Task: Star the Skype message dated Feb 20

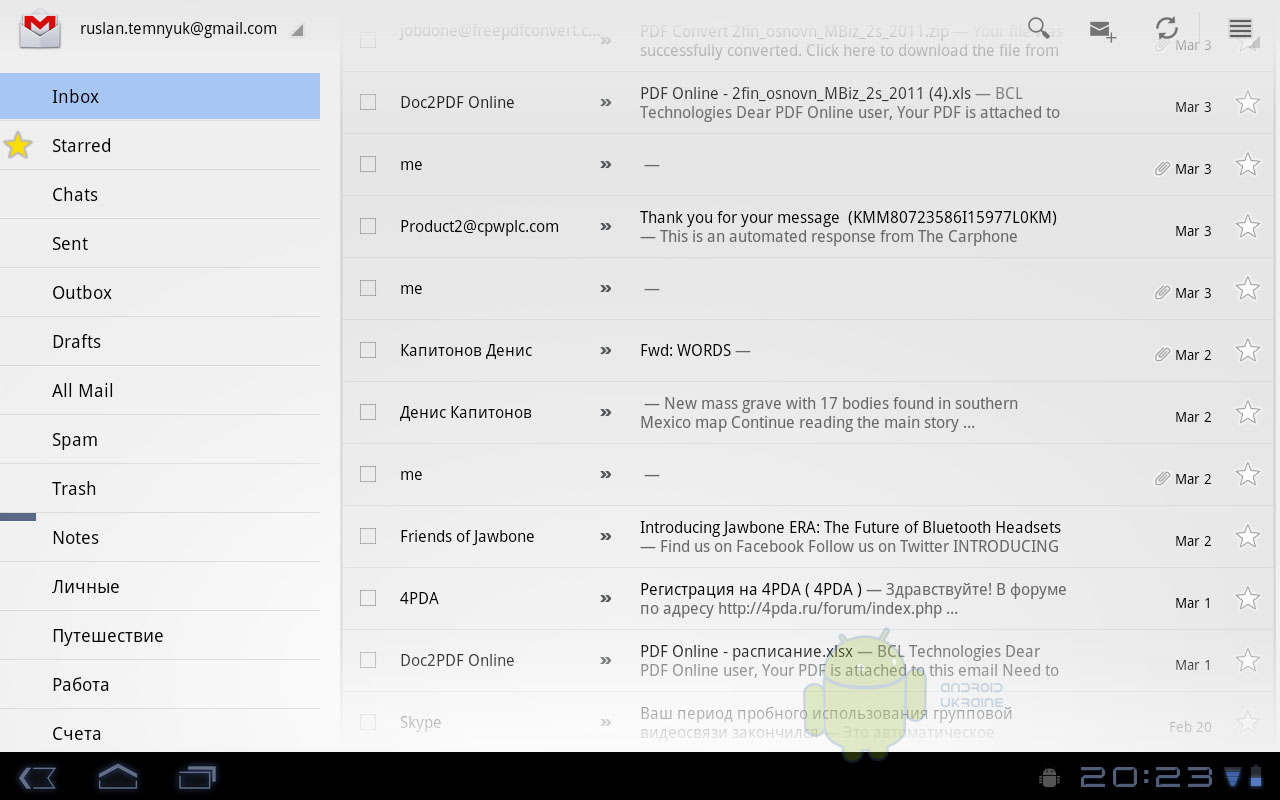Action: (1247, 722)
